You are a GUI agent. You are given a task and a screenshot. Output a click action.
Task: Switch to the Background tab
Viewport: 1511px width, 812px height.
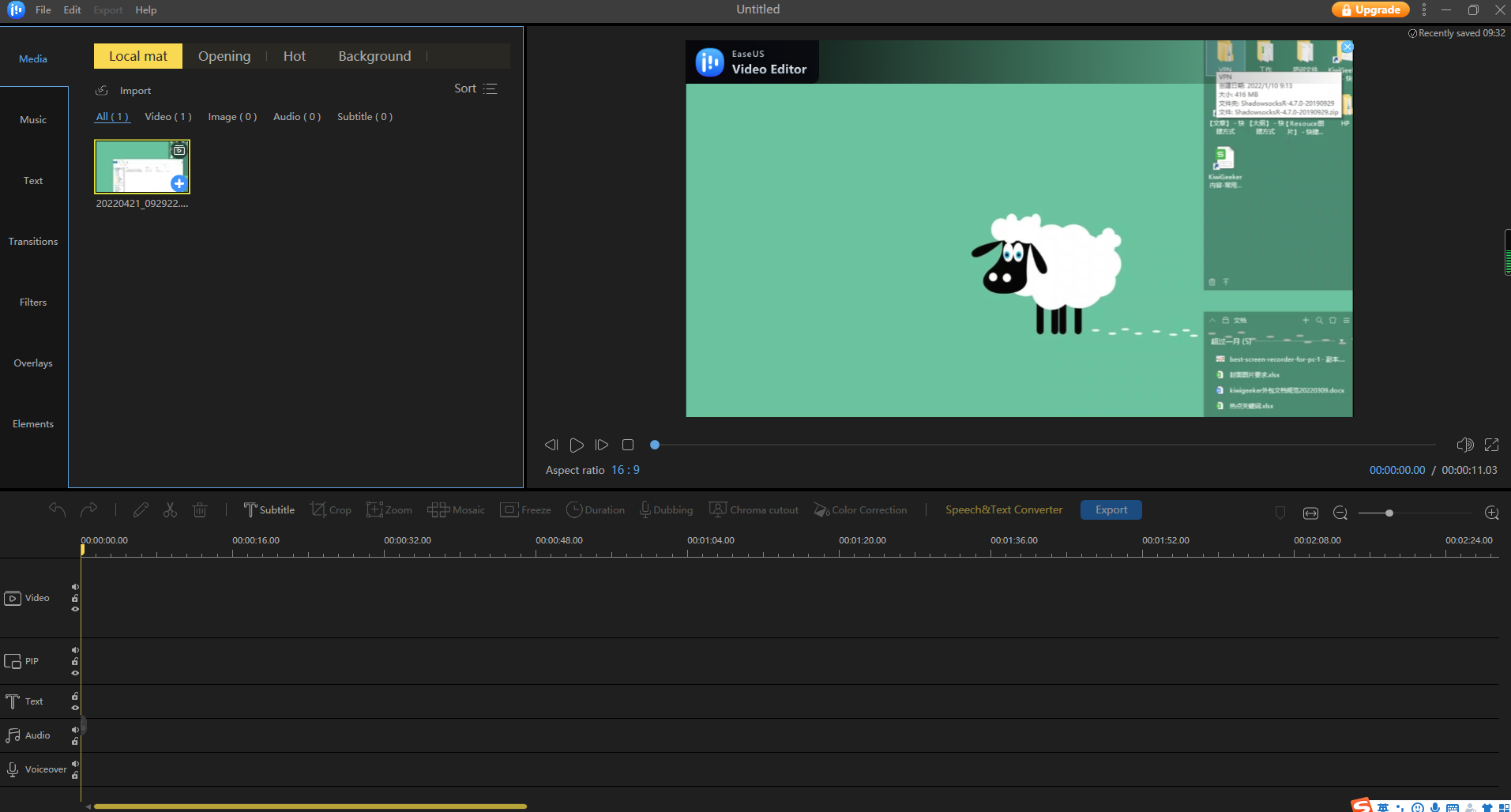[x=374, y=56]
